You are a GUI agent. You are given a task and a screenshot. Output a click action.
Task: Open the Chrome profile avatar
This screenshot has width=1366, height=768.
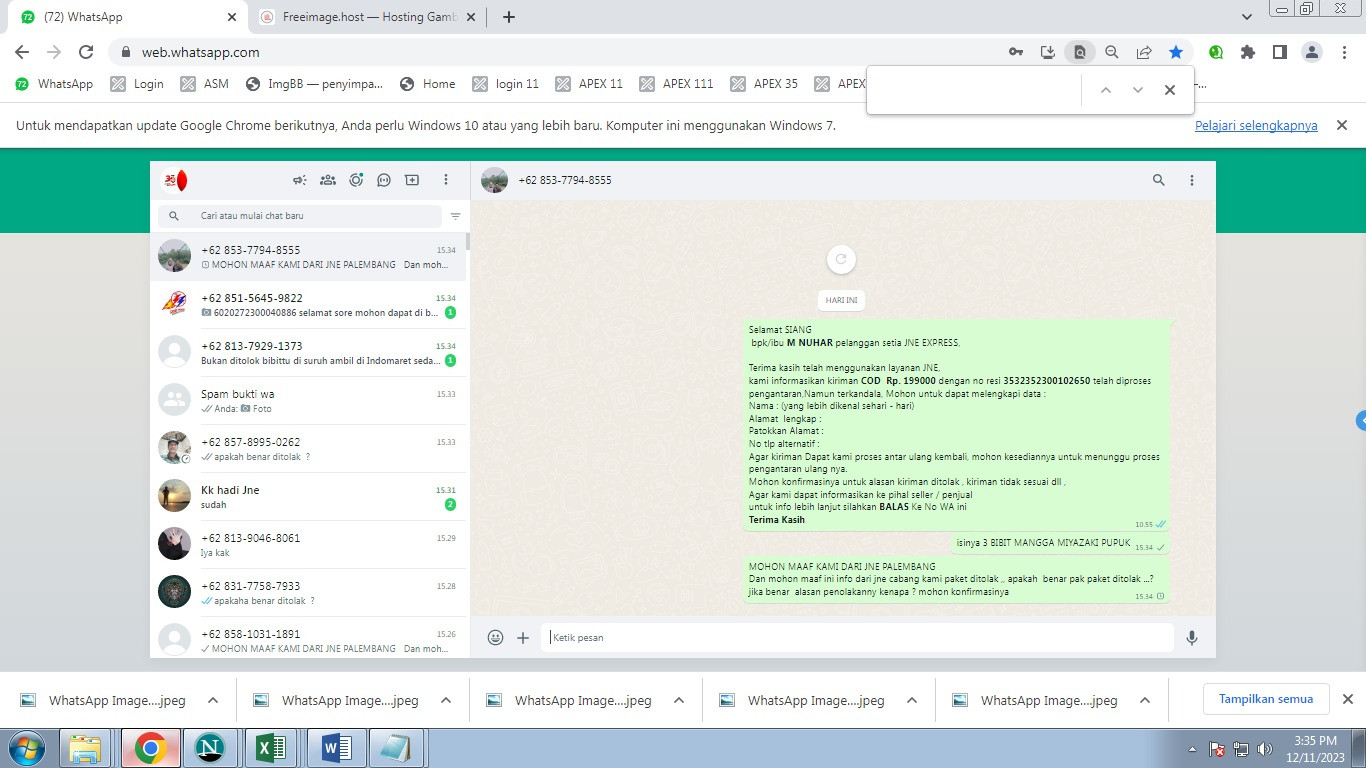coord(1312,52)
